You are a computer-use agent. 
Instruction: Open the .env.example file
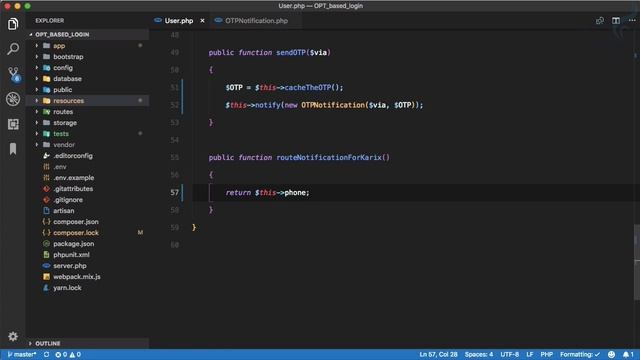(88, 178)
